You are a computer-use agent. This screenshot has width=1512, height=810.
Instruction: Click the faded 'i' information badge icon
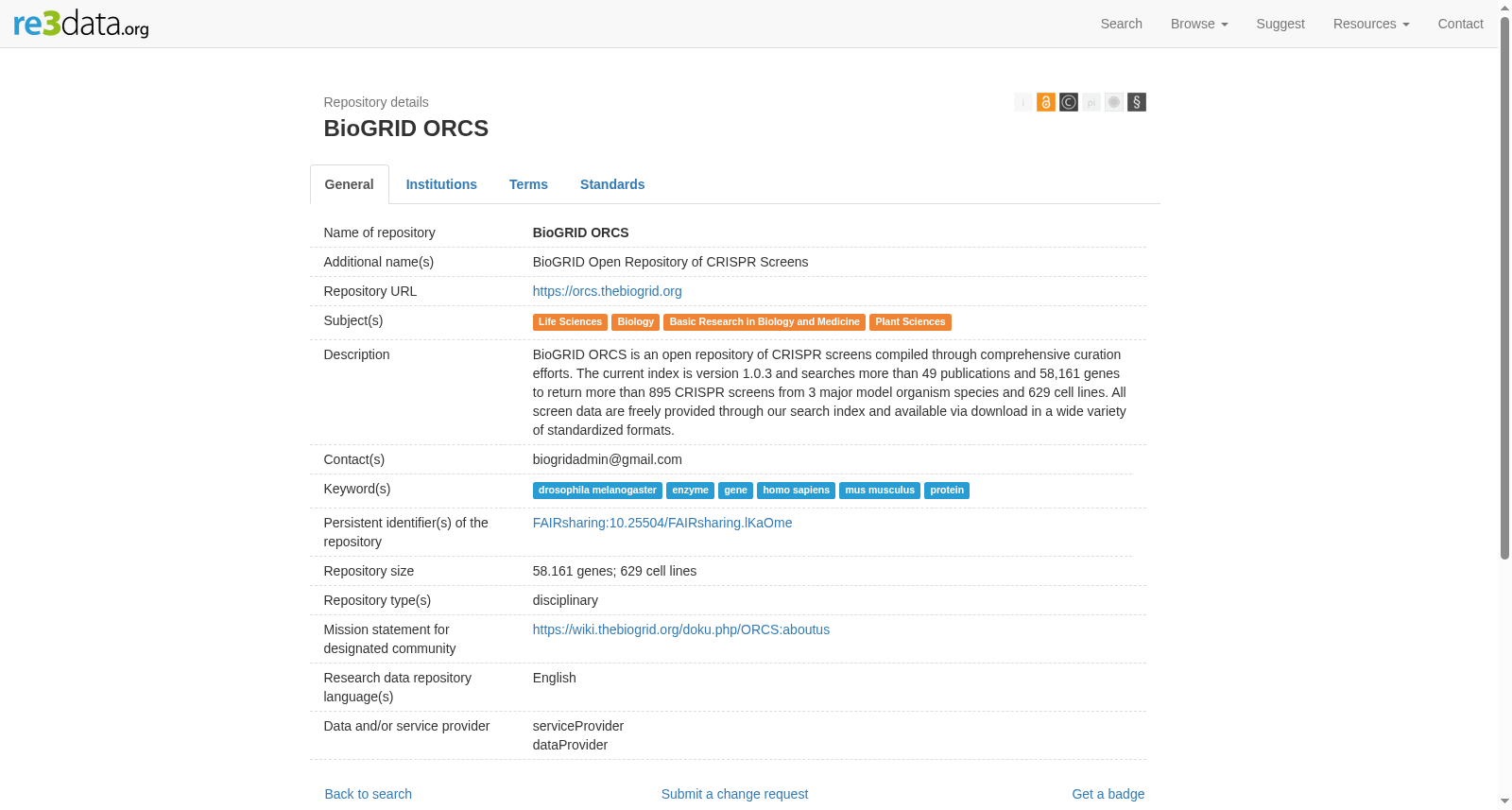tap(1022, 102)
